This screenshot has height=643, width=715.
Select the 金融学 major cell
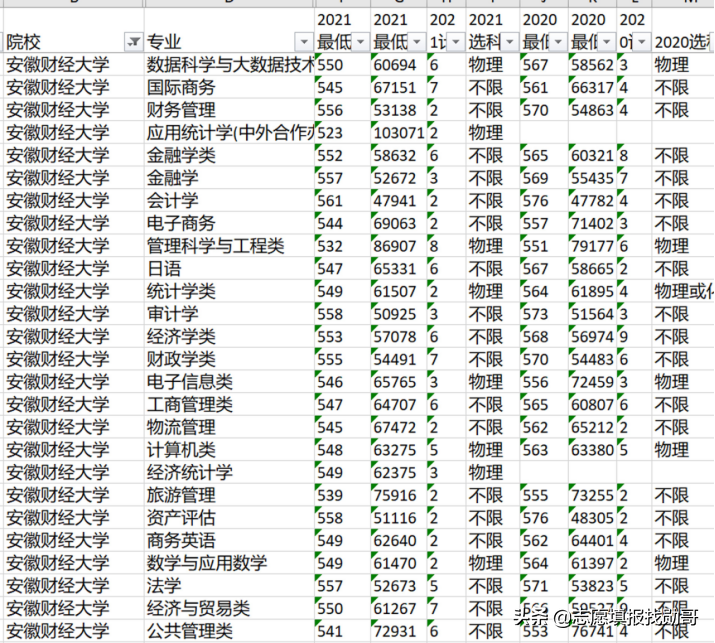(229, 178)
